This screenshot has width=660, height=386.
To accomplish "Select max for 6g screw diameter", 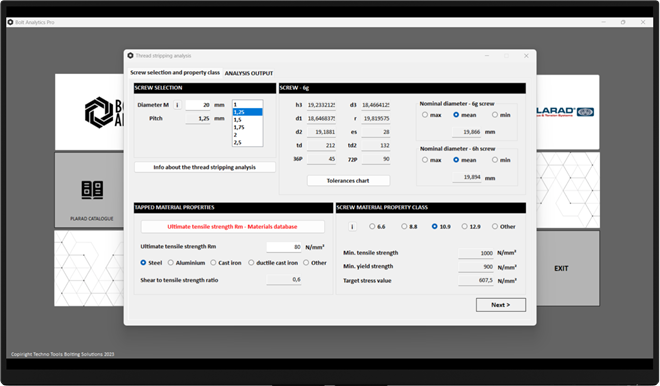I will point(425,114).
